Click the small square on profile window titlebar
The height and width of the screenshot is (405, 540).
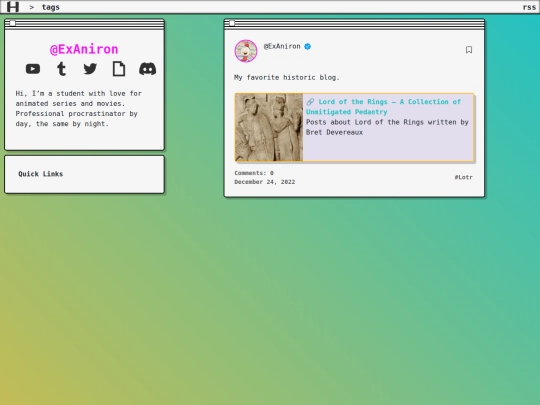click(x=12, y=23)
